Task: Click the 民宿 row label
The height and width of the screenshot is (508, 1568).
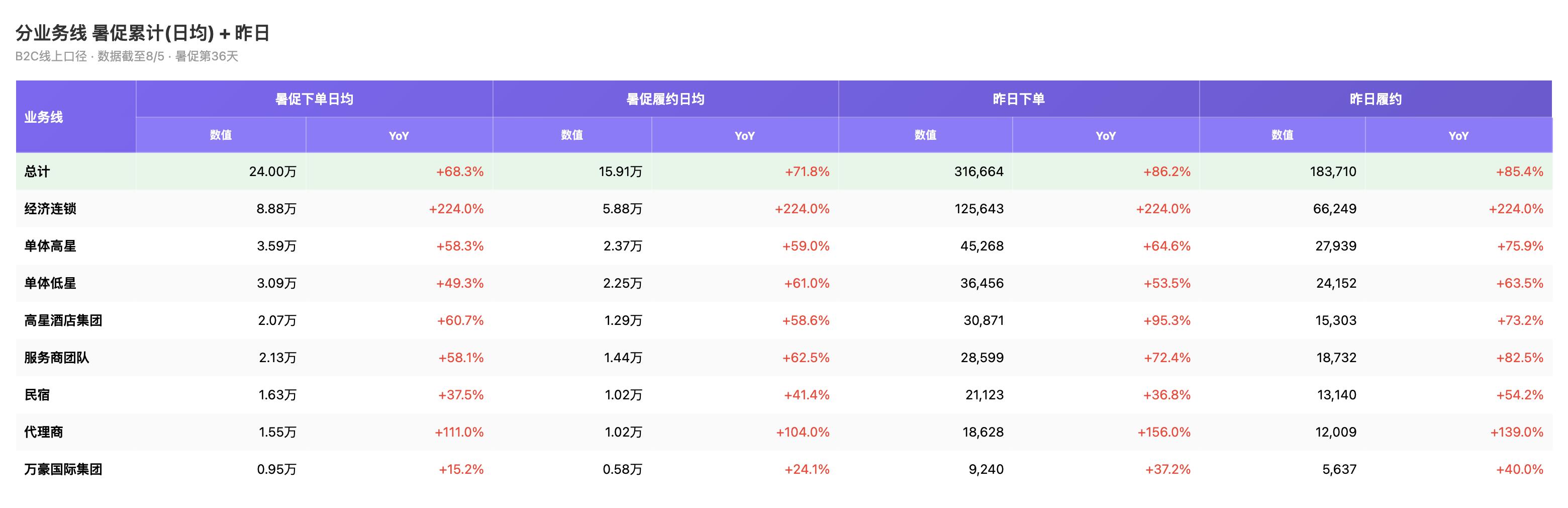Action: pyautogui.click(x=37, y=394)
